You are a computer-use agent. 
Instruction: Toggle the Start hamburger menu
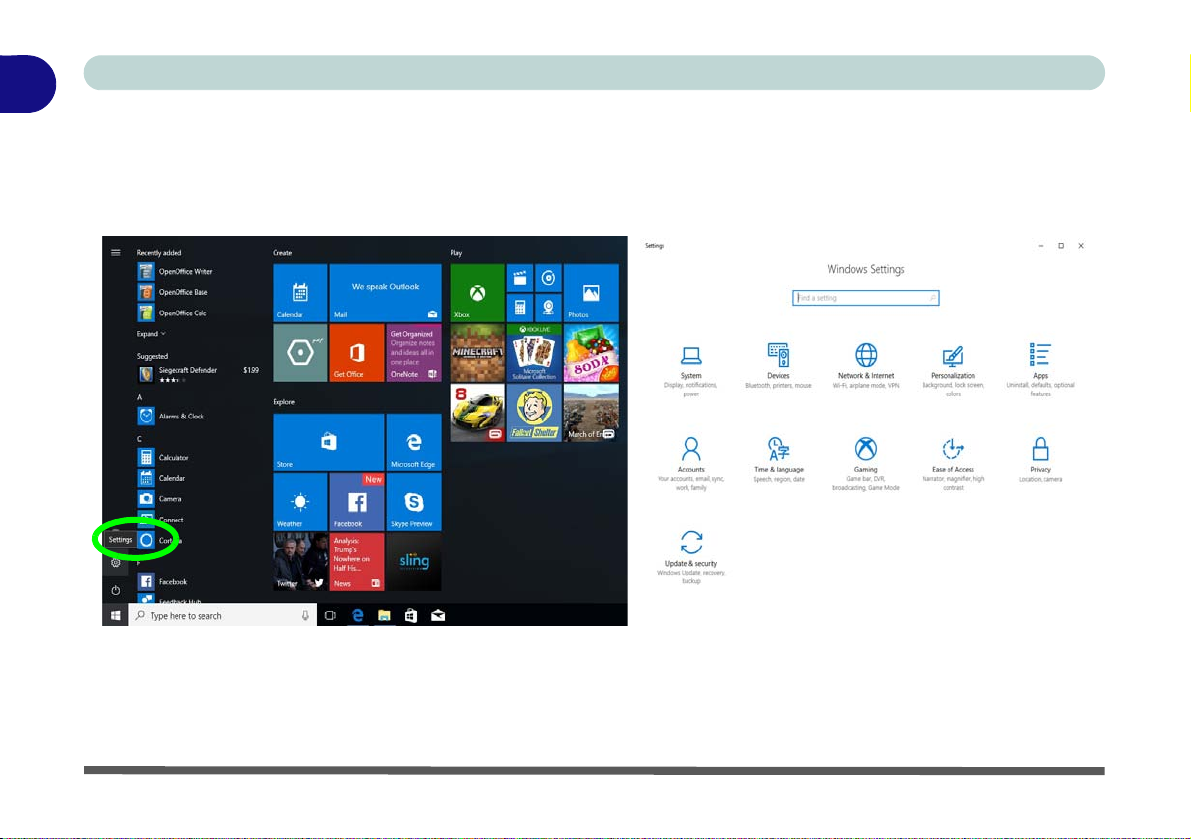coord(115,252)
